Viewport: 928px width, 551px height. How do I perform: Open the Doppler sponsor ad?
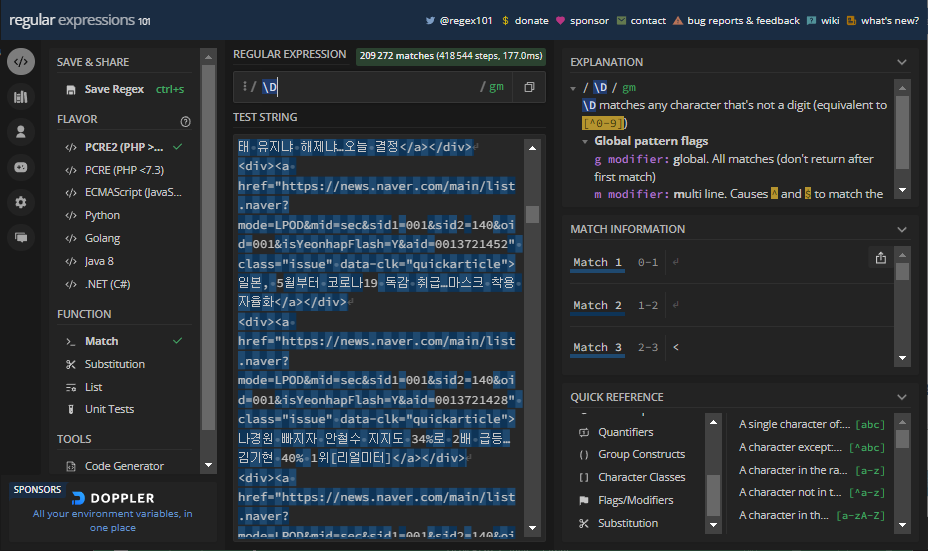[112, 512]
